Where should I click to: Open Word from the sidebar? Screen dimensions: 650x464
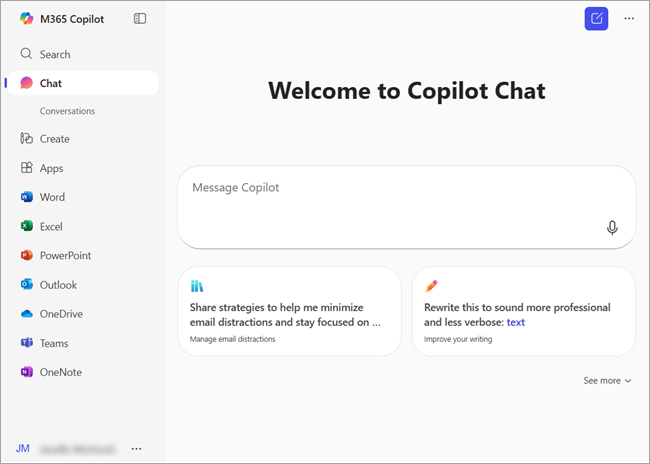click(x=52, y=197)
